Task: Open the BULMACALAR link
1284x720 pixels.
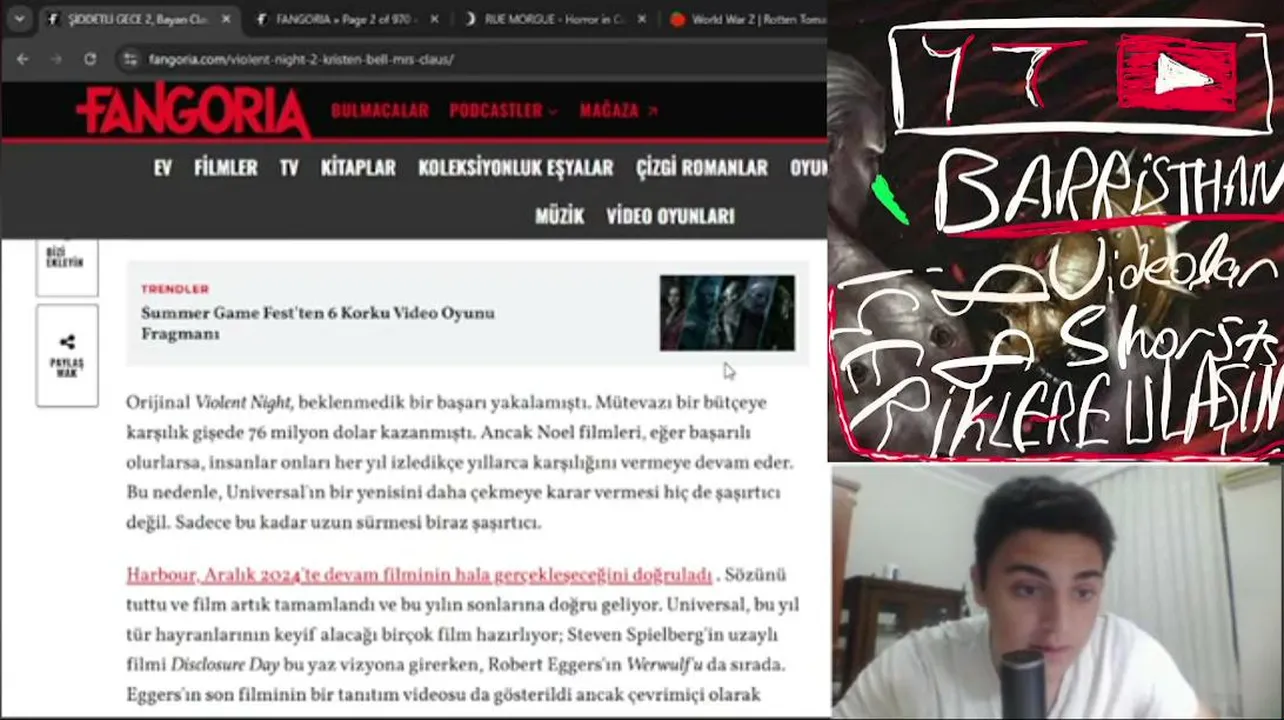Action: click(380, 111)
